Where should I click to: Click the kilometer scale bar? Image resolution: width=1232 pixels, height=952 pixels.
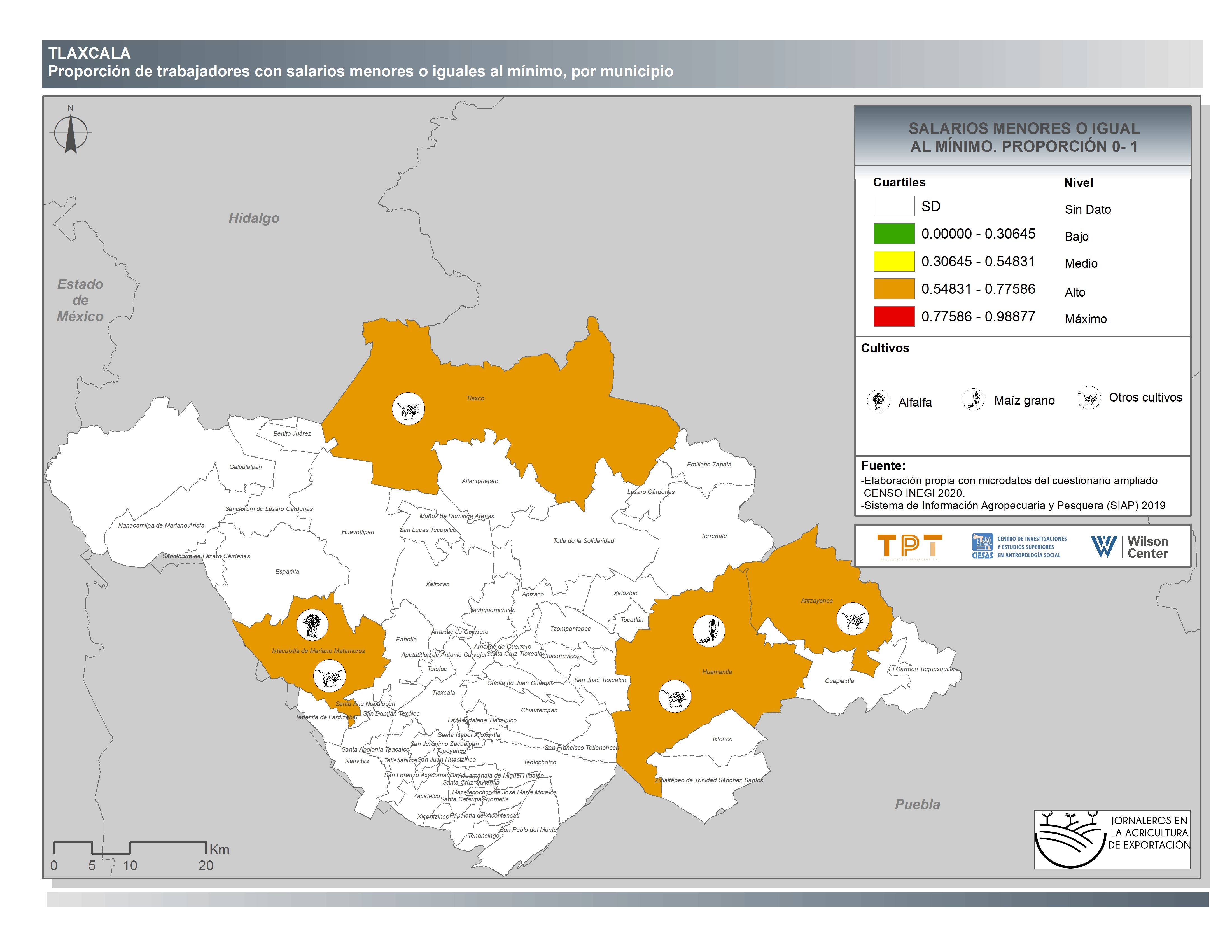(130, 848)
